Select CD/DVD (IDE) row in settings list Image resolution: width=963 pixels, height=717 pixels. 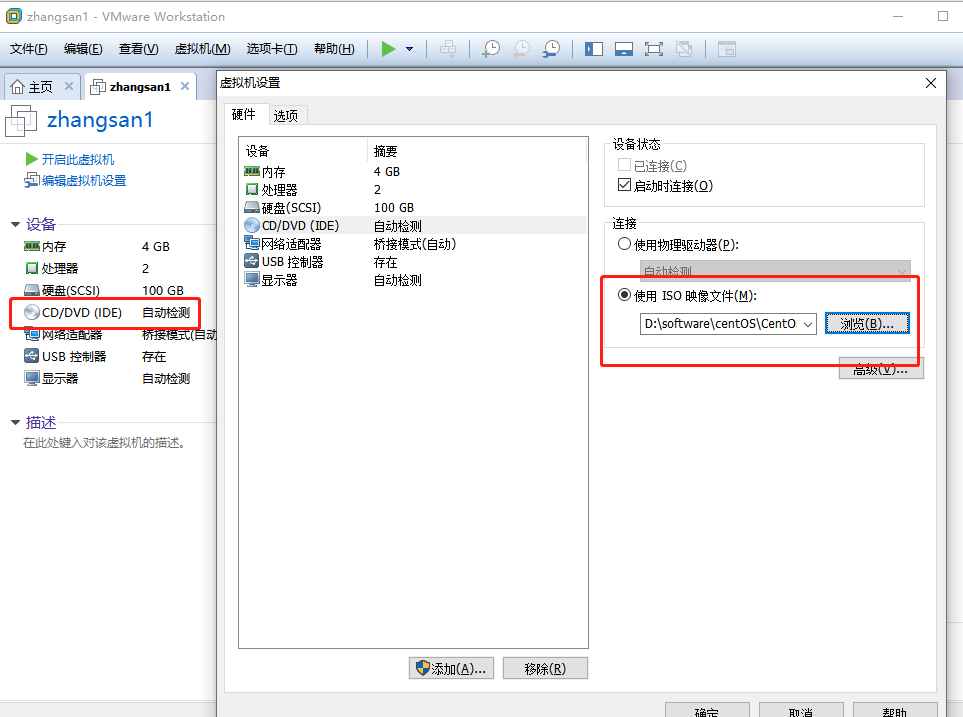click(413, 225)
